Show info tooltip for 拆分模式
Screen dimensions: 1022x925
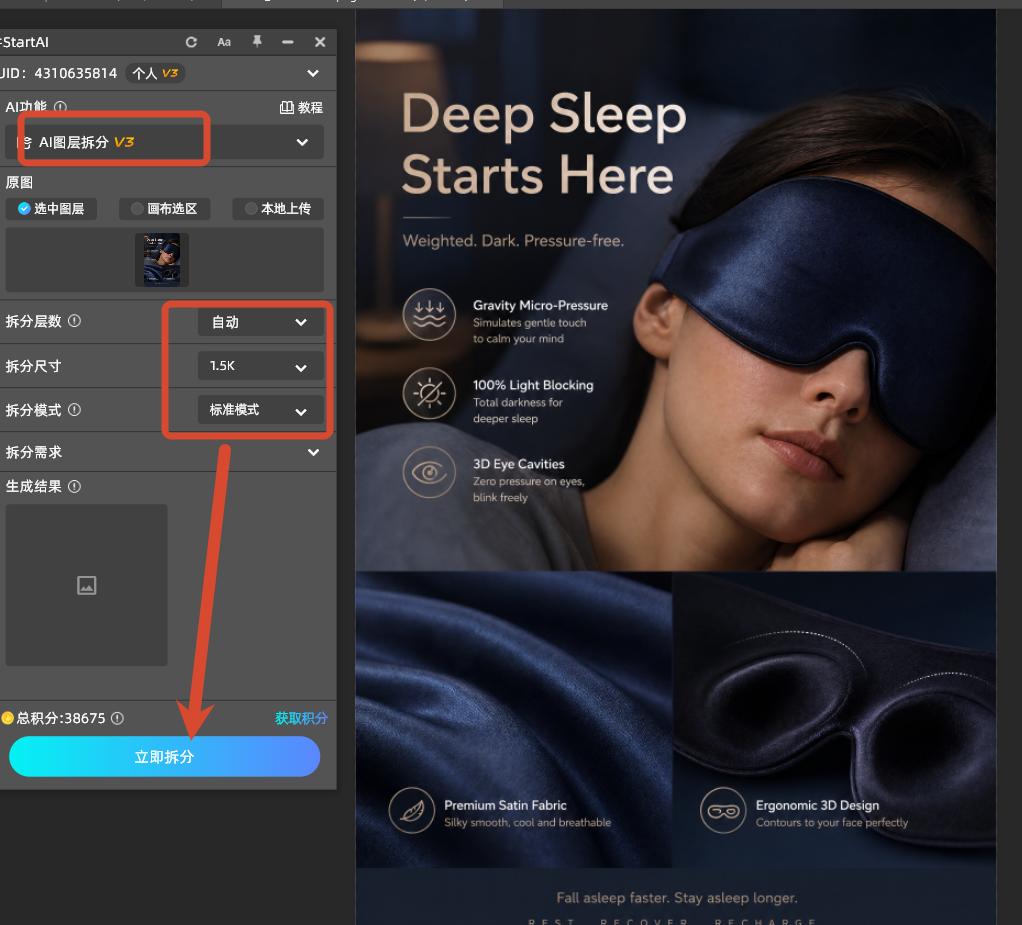pyautogui.click(x=74, y=409)
